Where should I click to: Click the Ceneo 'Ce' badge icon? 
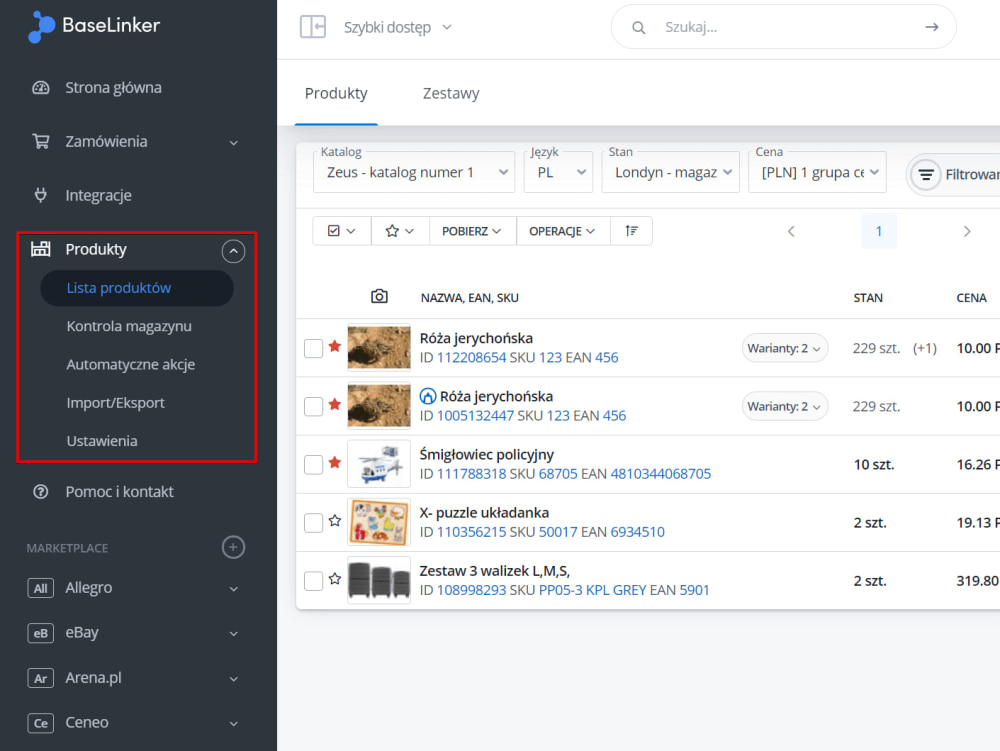41,723
